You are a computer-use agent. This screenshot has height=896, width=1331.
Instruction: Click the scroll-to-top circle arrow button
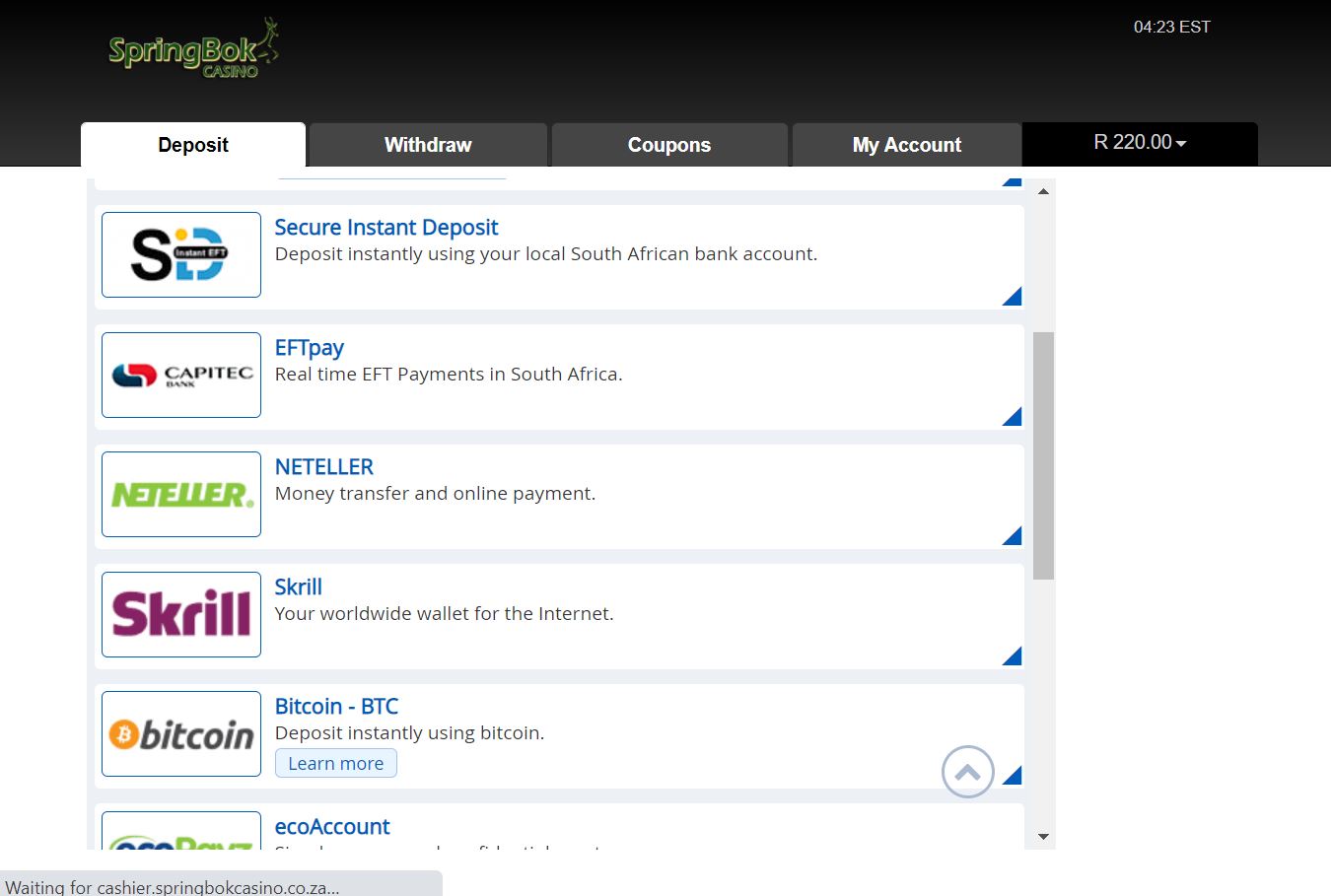968,772
